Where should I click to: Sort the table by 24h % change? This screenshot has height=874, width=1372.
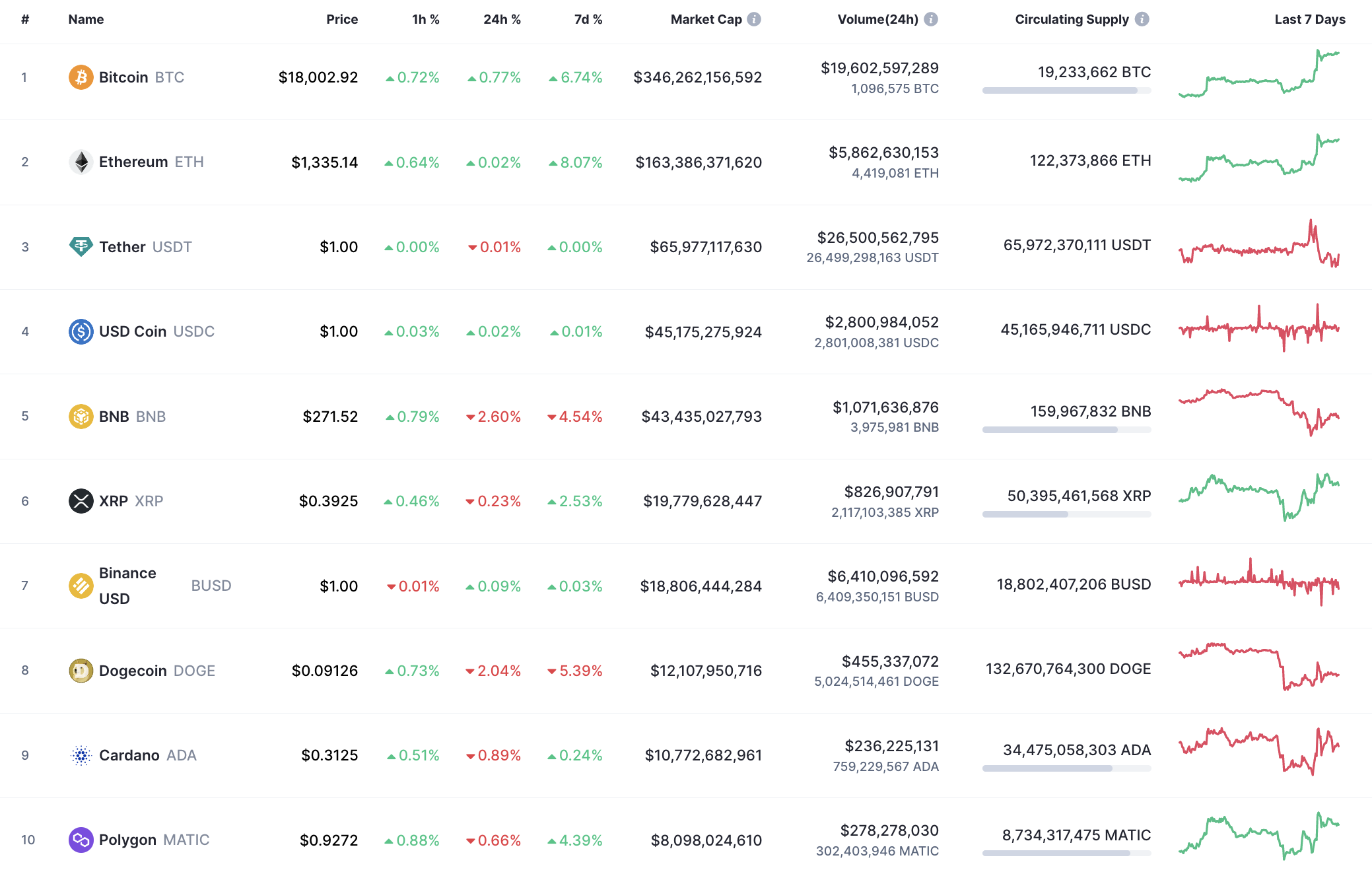coord(501,19)
